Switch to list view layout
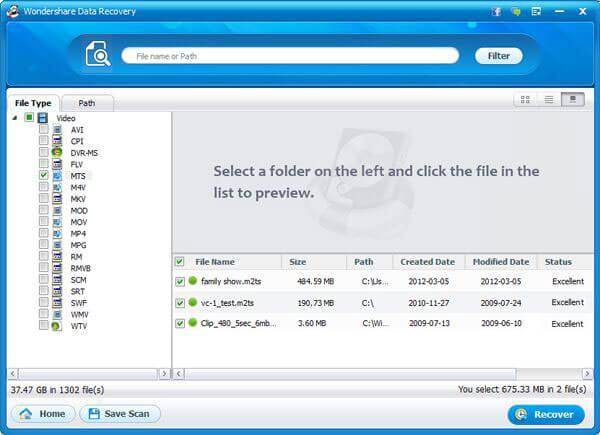 549,99
